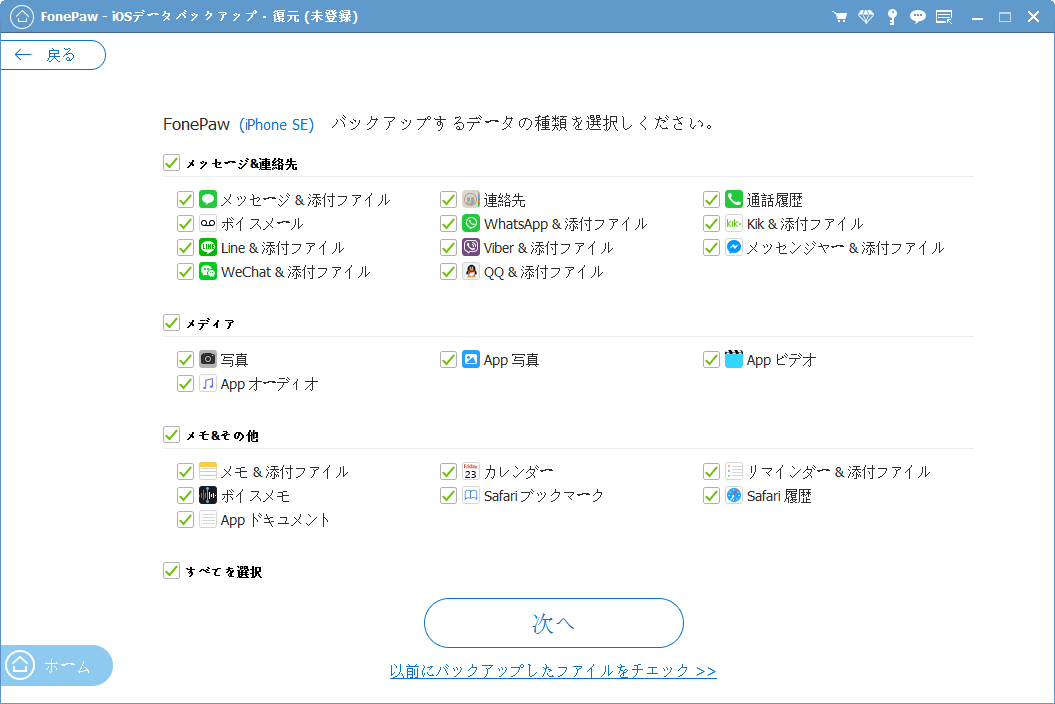
Task: Uncheck the メッセージ&連絡先 category checkbox
Action: pos(171,162)
